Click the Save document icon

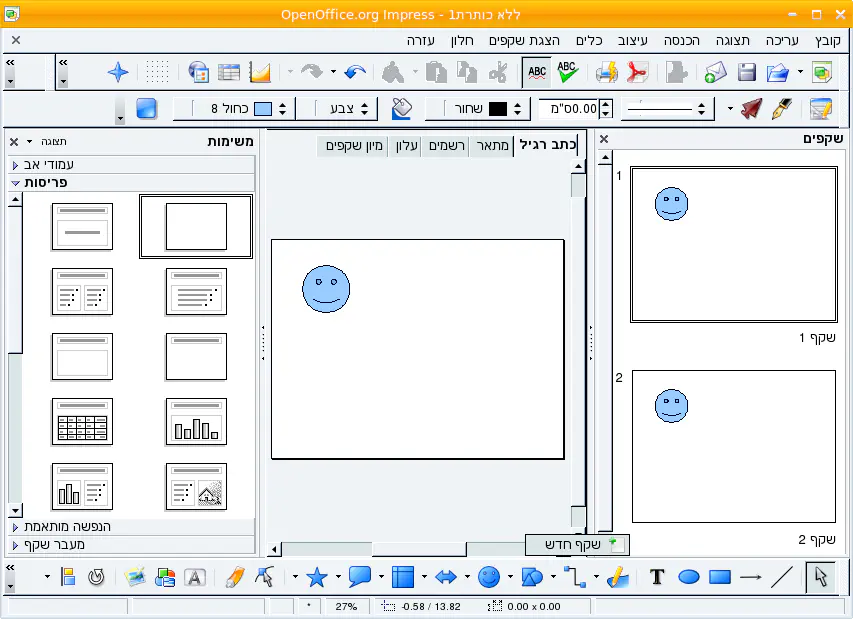pyautogui.click(x=746, y=72)
